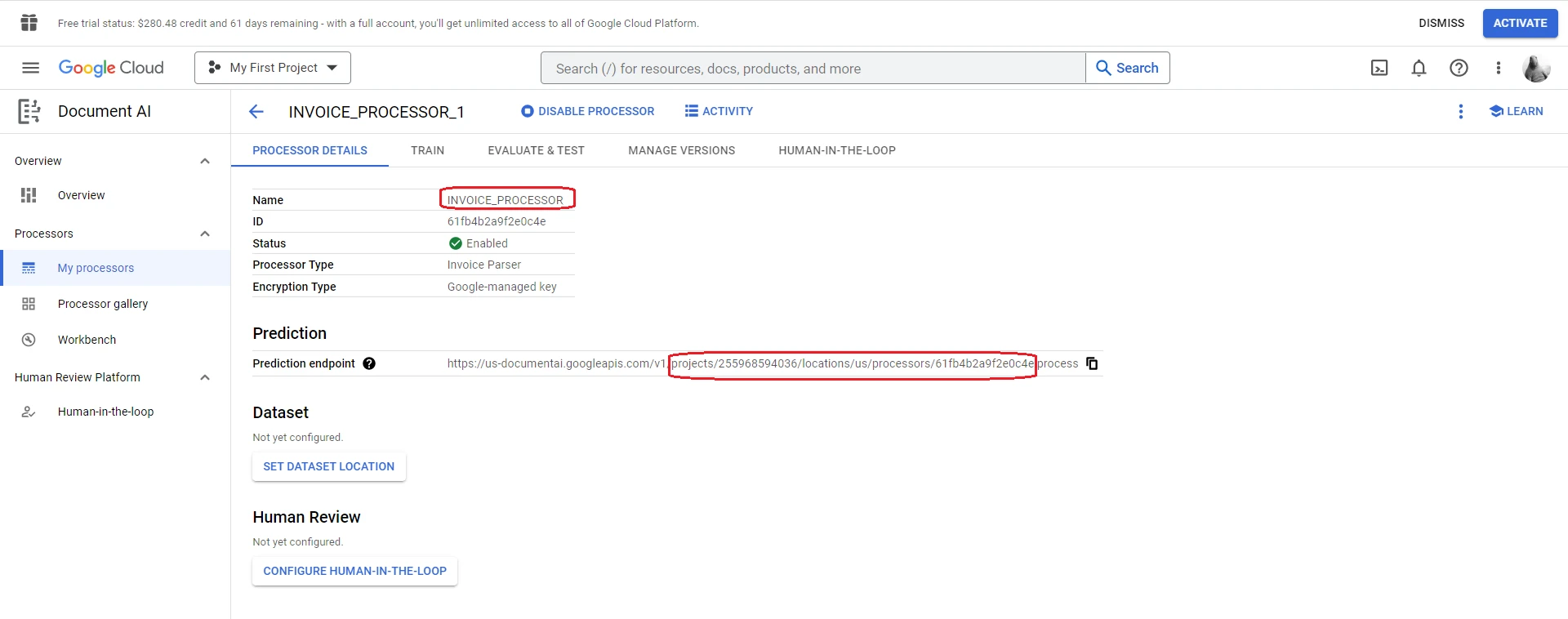Viewport: 1568px width, 619px height.
Task: Click the Google Cloud logo
Action: click(x=111, y=68)
